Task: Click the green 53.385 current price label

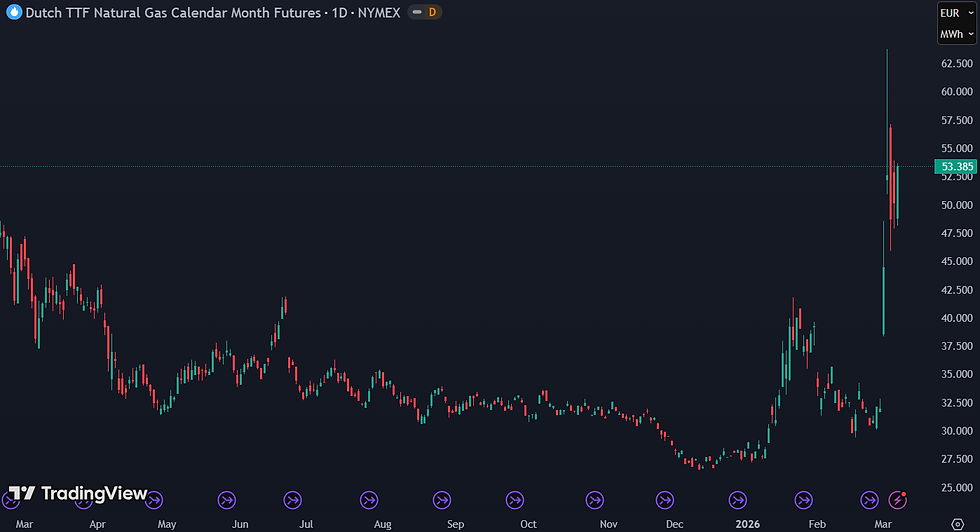Action: coord(956,166)
